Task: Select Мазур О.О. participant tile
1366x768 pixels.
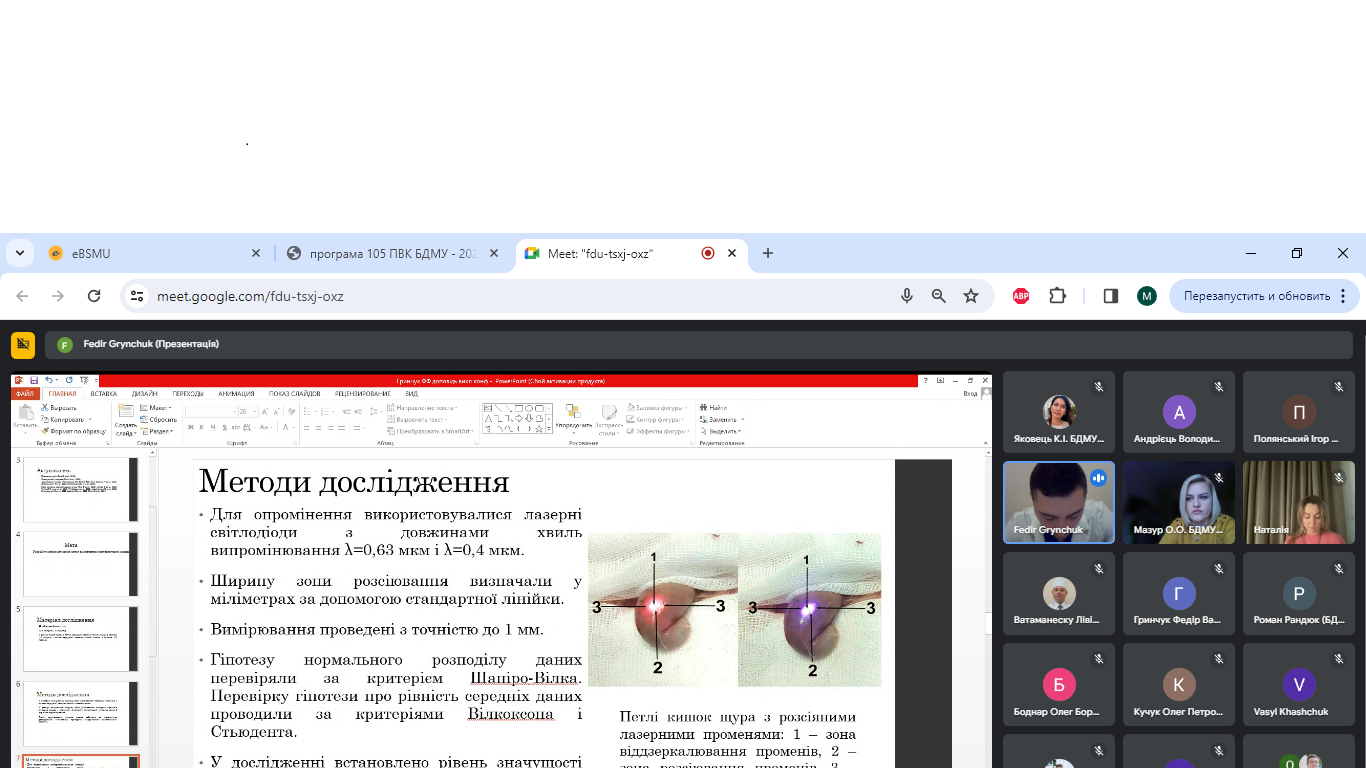Action: point(1179,502)
